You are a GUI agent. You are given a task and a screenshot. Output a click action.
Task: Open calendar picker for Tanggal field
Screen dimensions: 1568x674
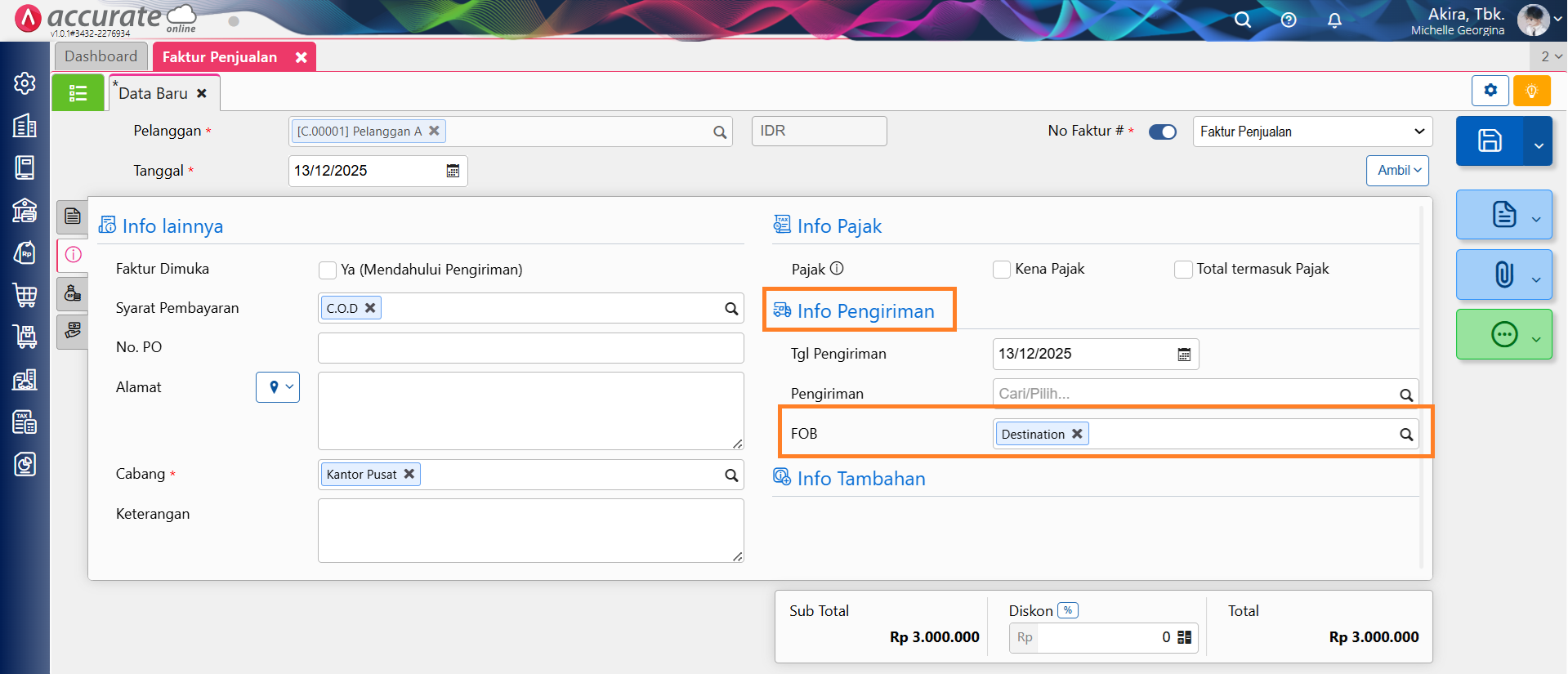point(453,171)
